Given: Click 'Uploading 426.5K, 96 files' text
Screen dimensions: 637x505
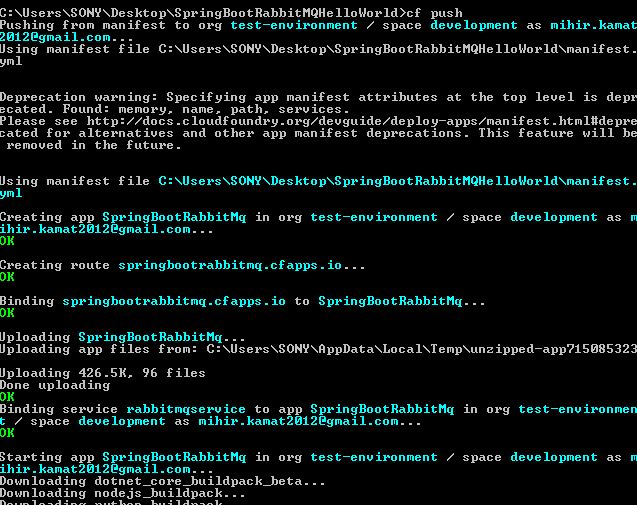Looking at the screenshot, I should 103,373.
